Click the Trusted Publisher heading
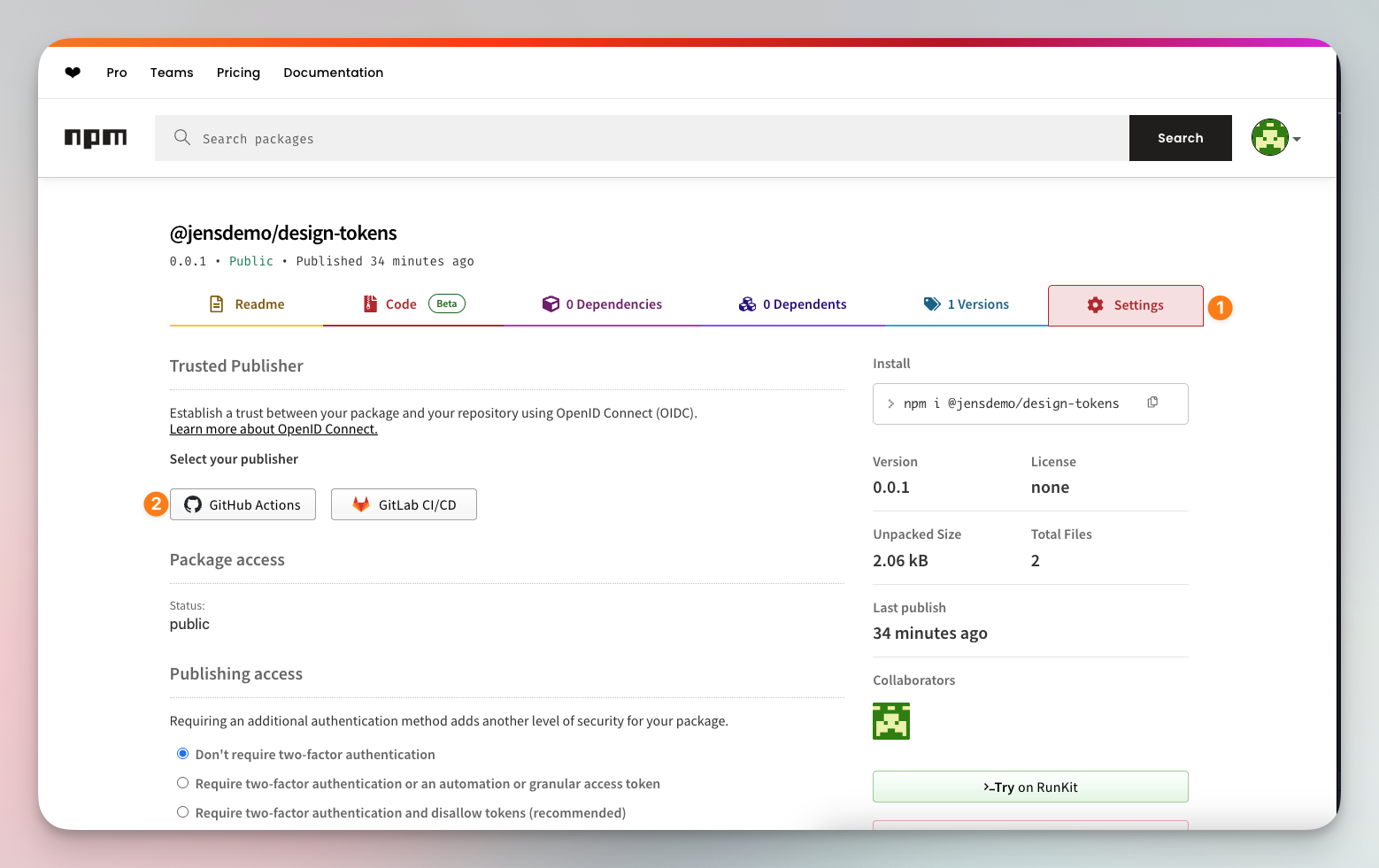Screen dimensions: 1379x868 point(236,366)
